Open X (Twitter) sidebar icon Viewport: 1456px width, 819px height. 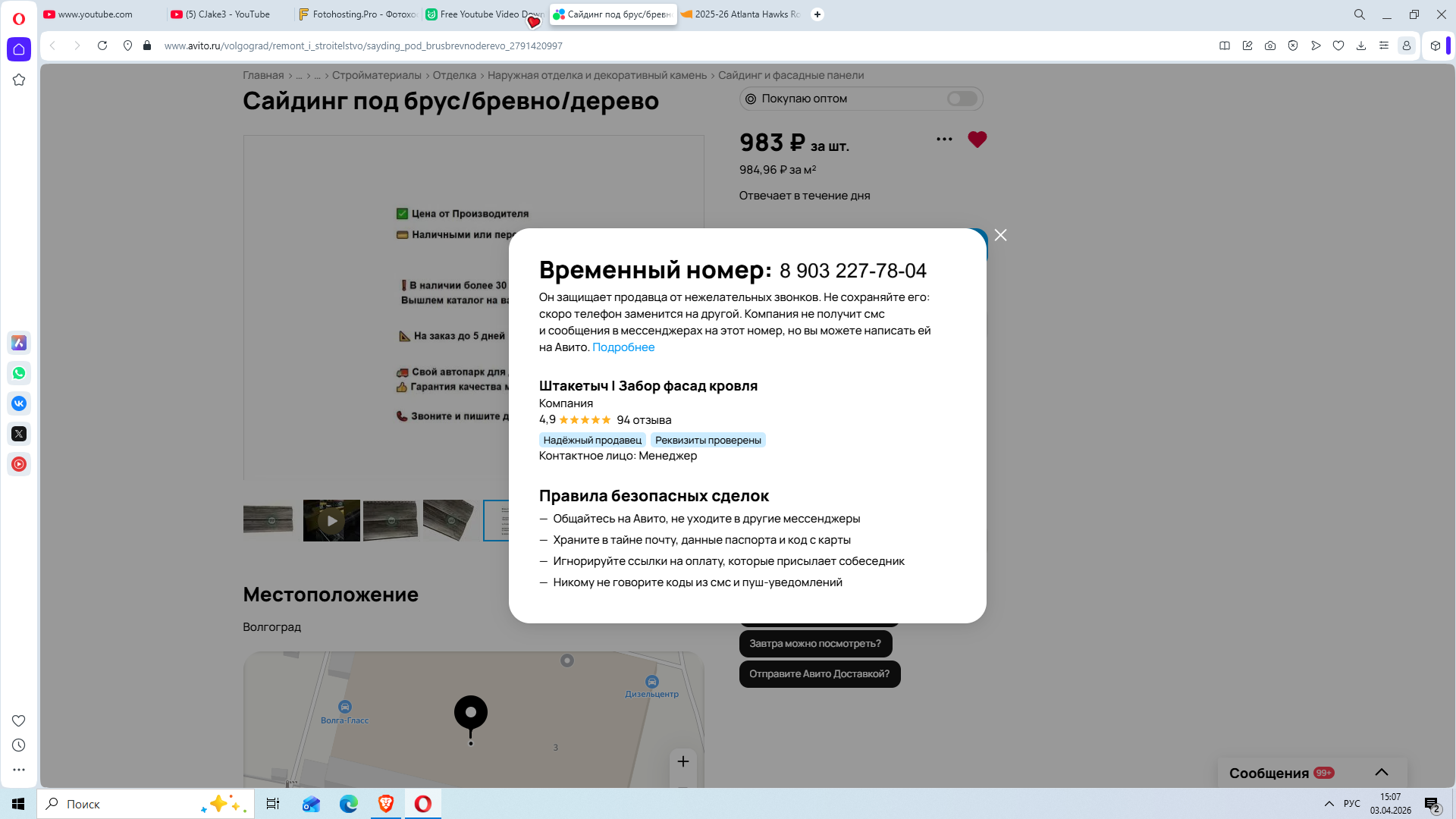tap(19, 434)
